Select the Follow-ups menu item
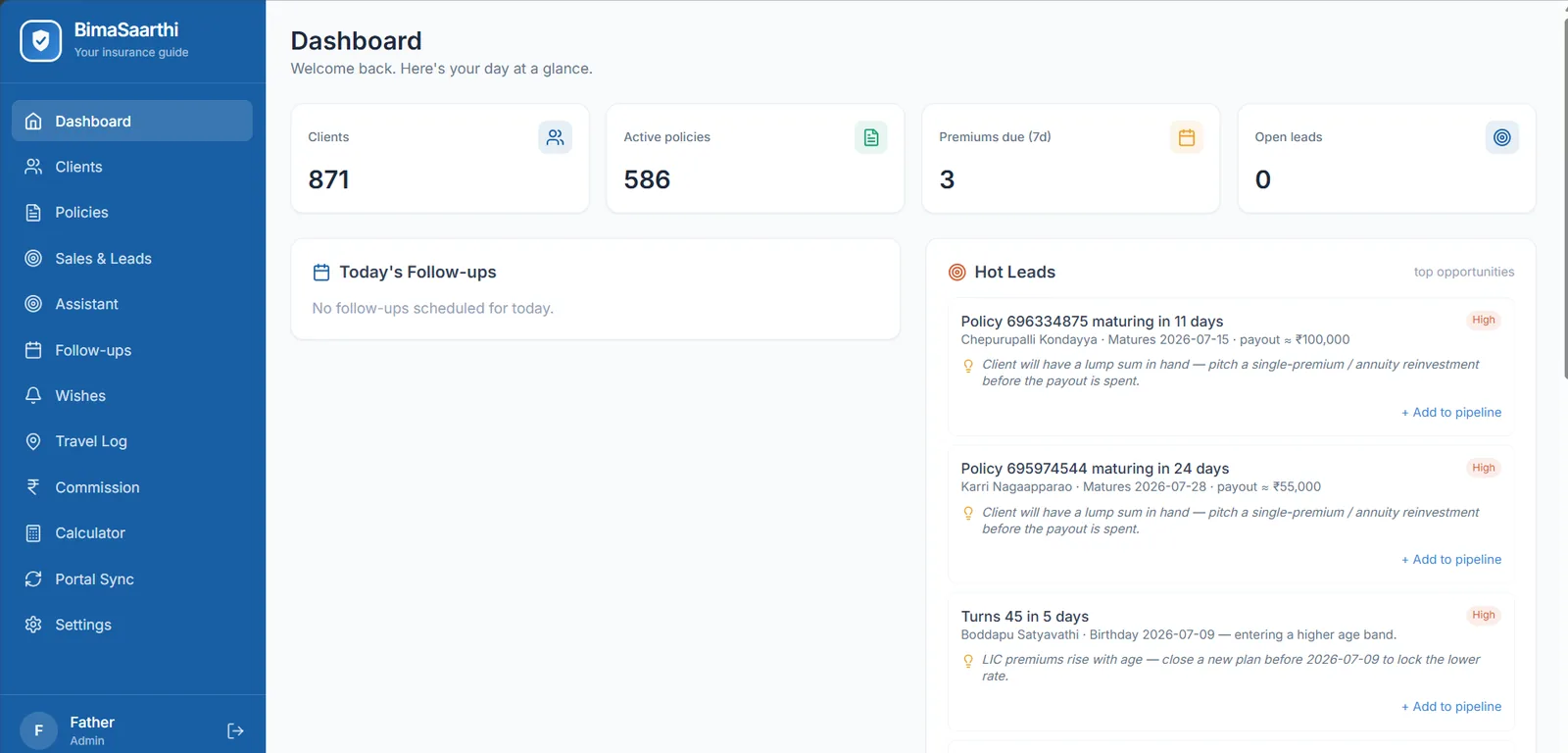This screenshot has height=753, width=1568. point(132,350)
